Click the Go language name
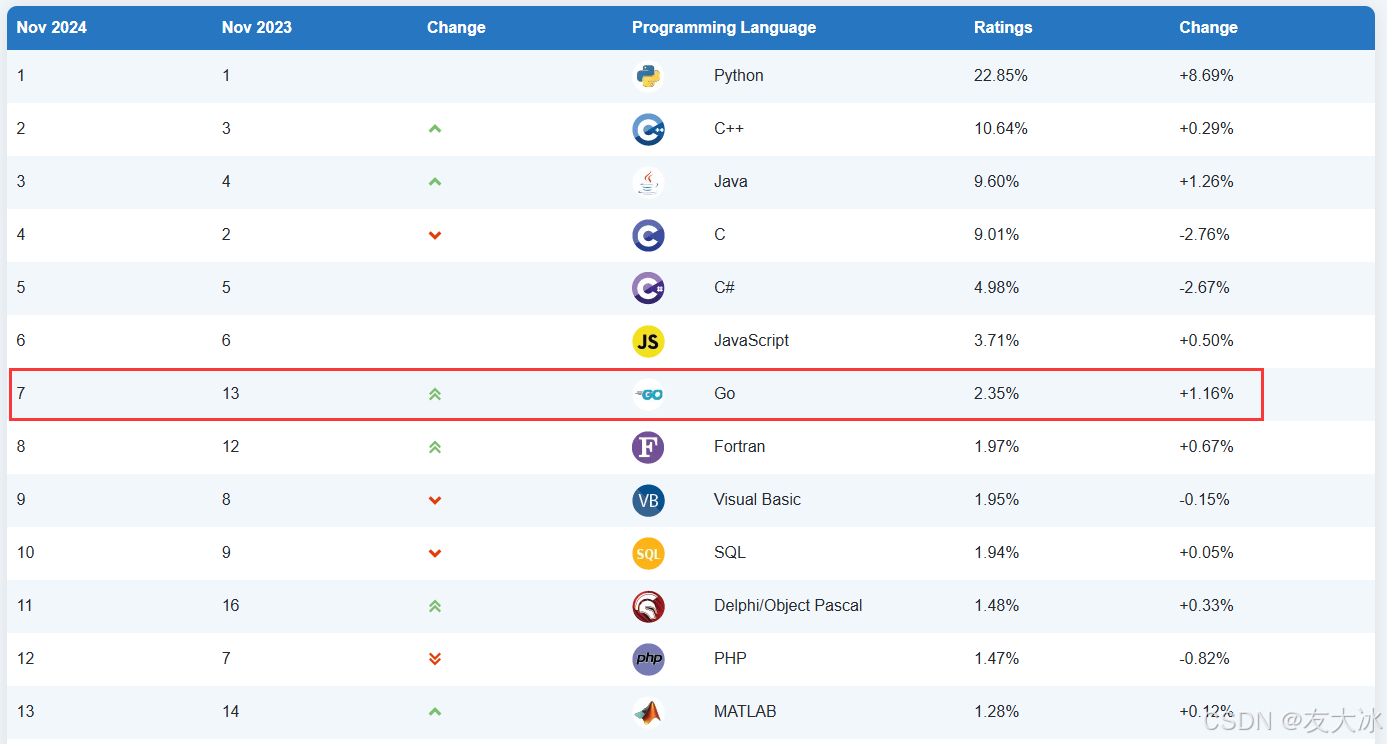The width and height of the screenshot is (1387, 744). pyautogui.click(x=725, y=394)
